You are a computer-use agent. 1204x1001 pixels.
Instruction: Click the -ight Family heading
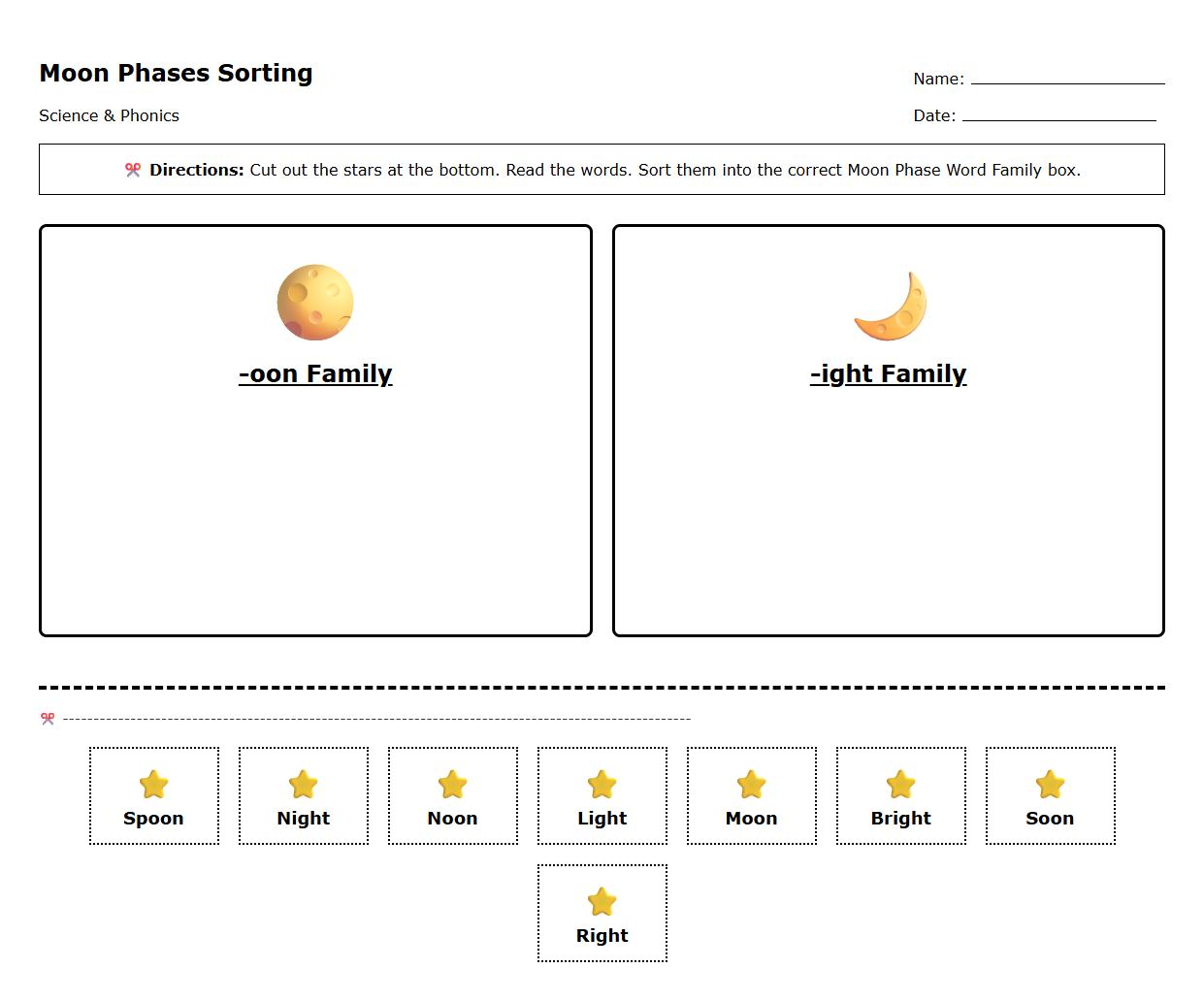(x=889, y=373)
